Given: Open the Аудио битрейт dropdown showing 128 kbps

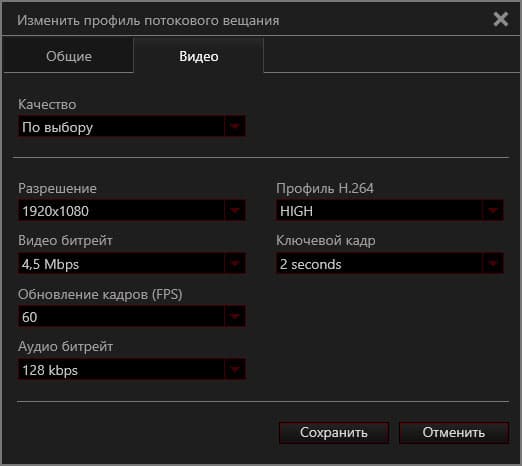Looking at the screenshot, I should [132, 369].
